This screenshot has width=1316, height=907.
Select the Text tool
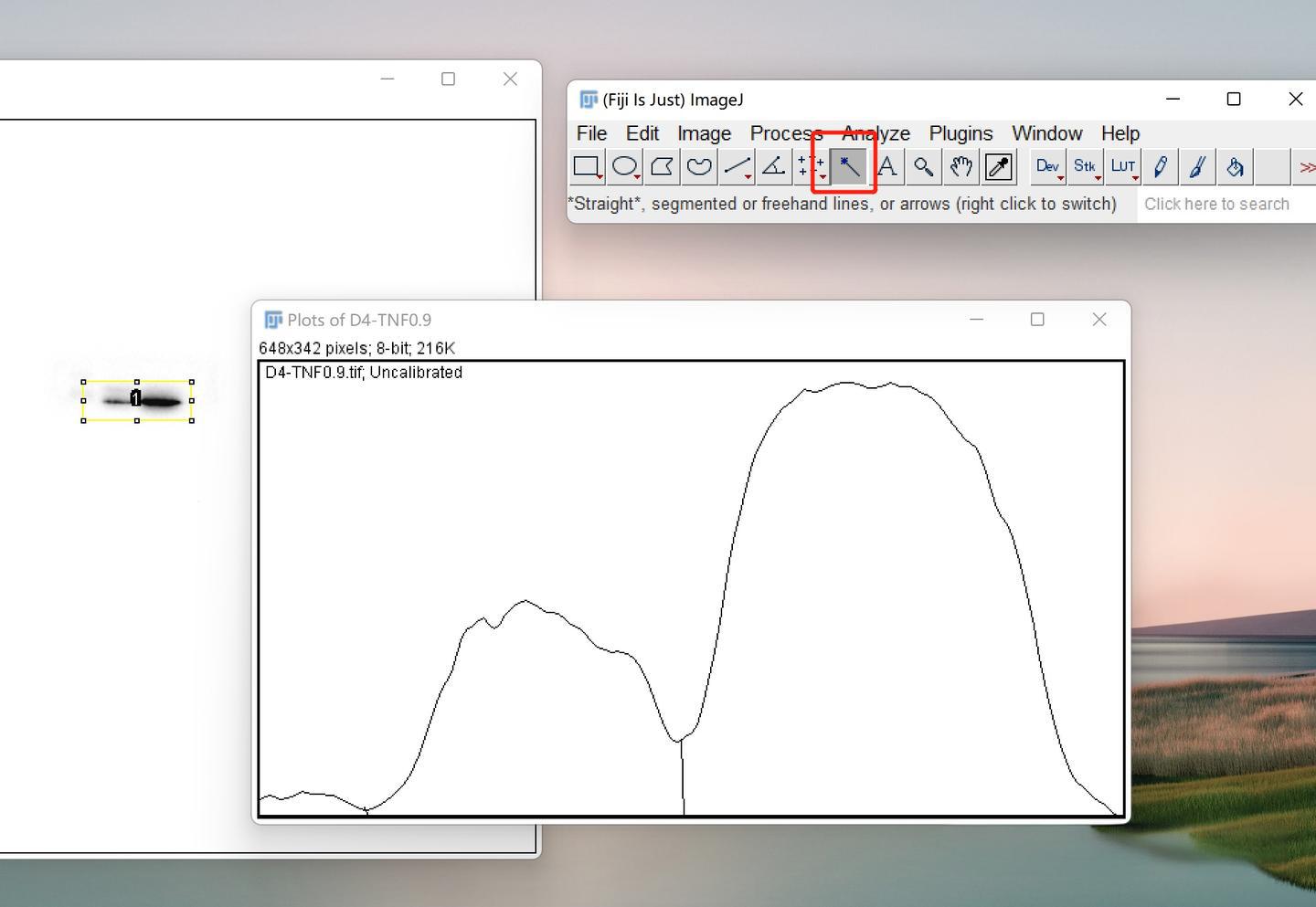coord(886,167)
